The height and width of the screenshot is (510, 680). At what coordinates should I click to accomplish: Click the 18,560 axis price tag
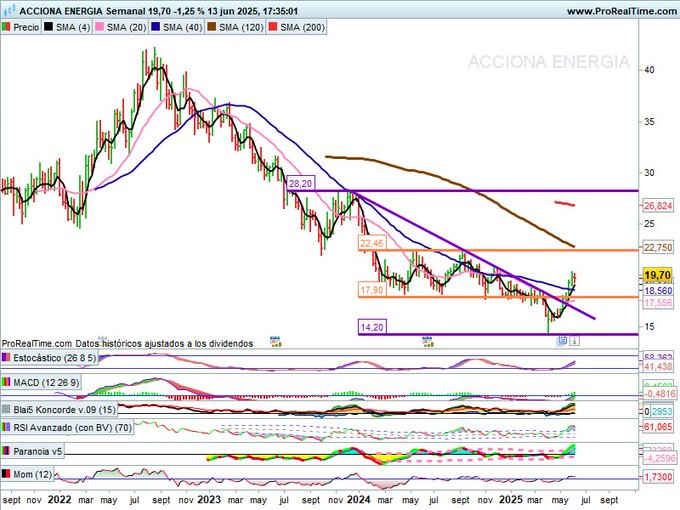658,291
